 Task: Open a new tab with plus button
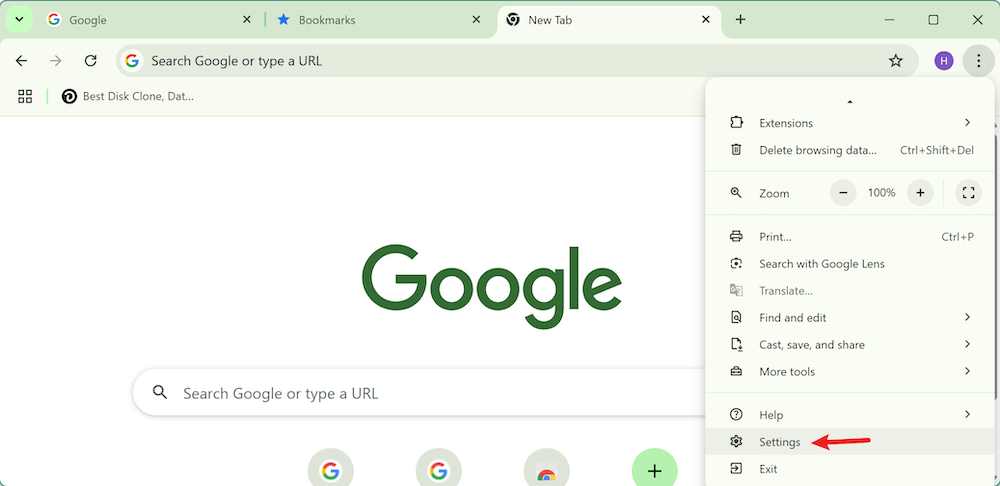click(740, 20)
